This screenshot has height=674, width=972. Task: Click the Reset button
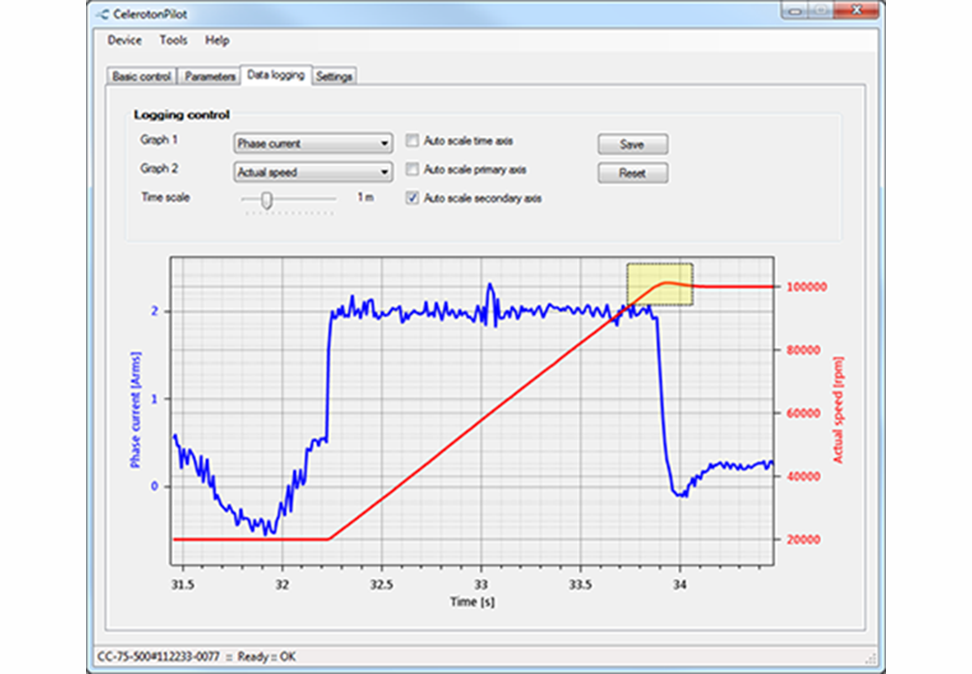[632, 173]
